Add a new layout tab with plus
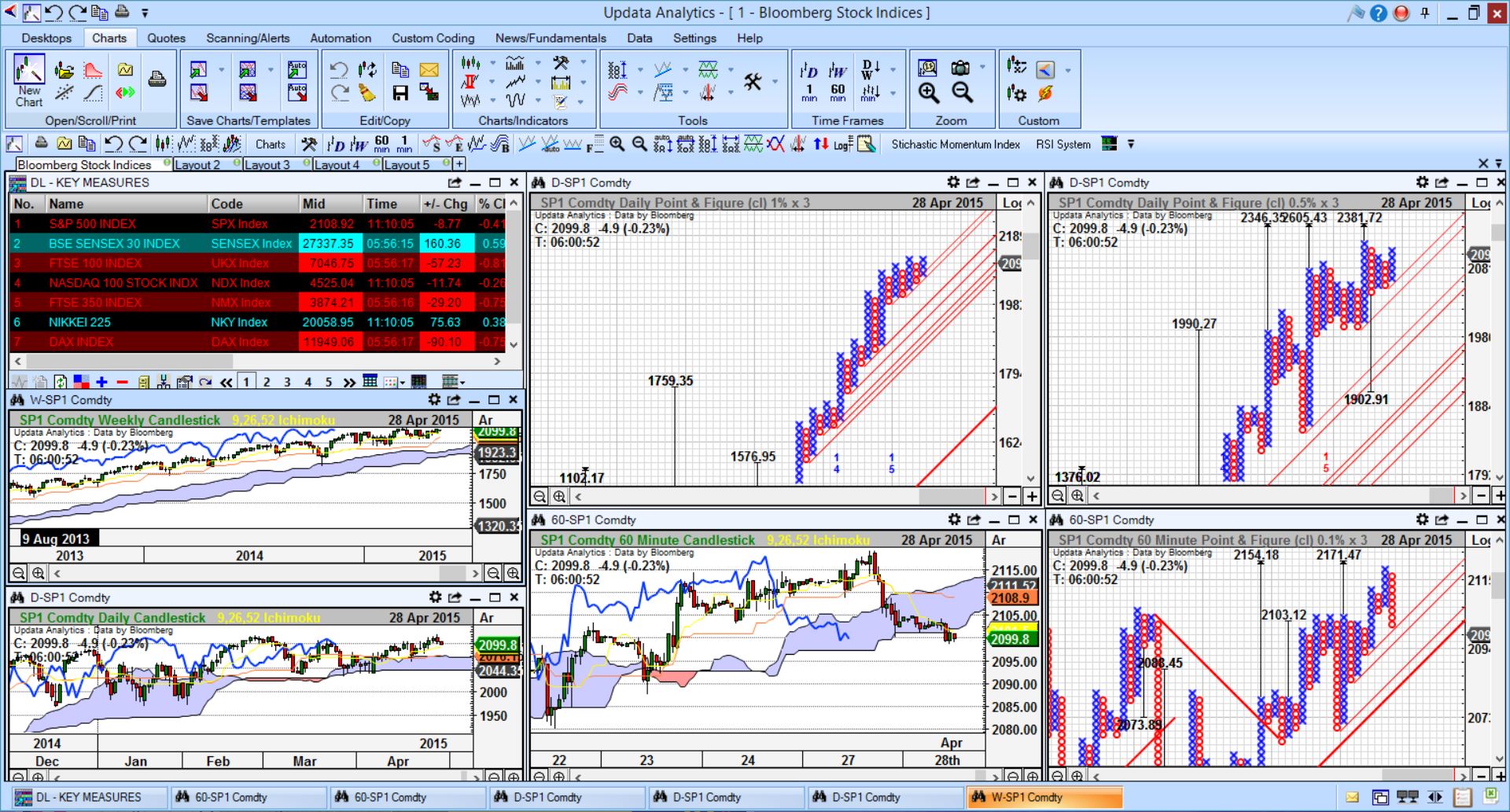This screenshot has width=1510, height=812. coord(459,164)
